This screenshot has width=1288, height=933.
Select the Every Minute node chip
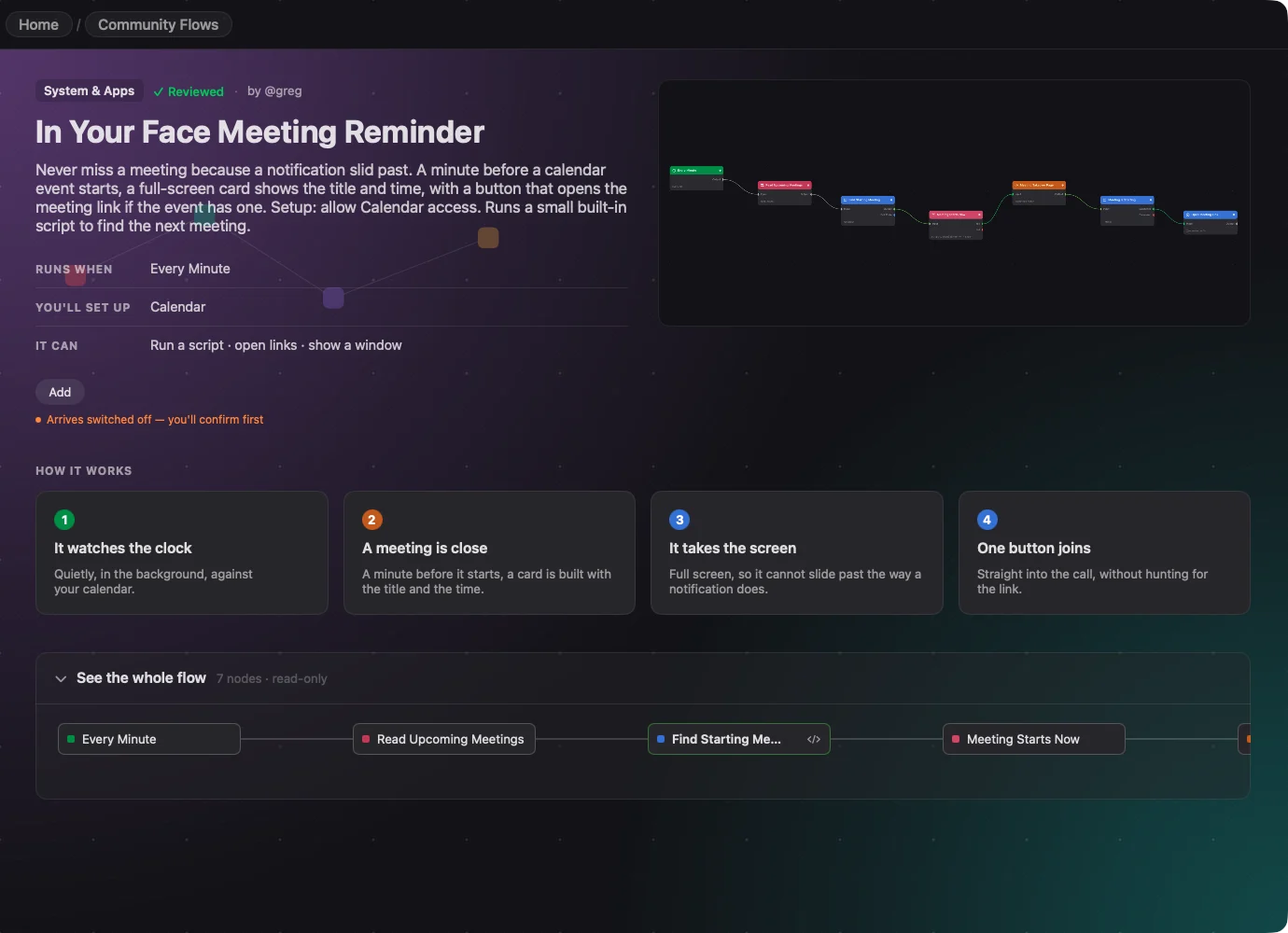(149, 739)
